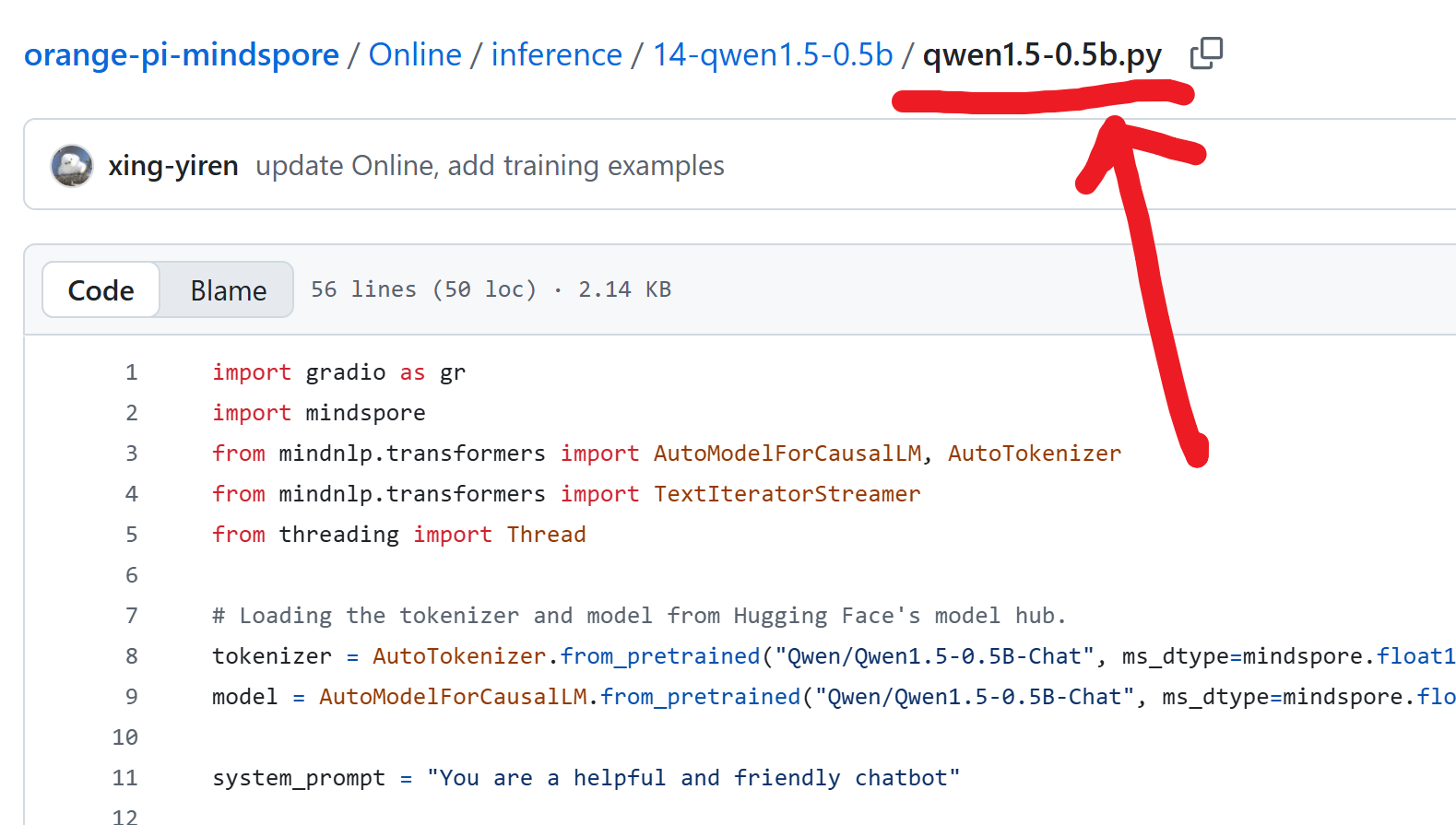Click the Hugging Face comment line

coord(639,616)
